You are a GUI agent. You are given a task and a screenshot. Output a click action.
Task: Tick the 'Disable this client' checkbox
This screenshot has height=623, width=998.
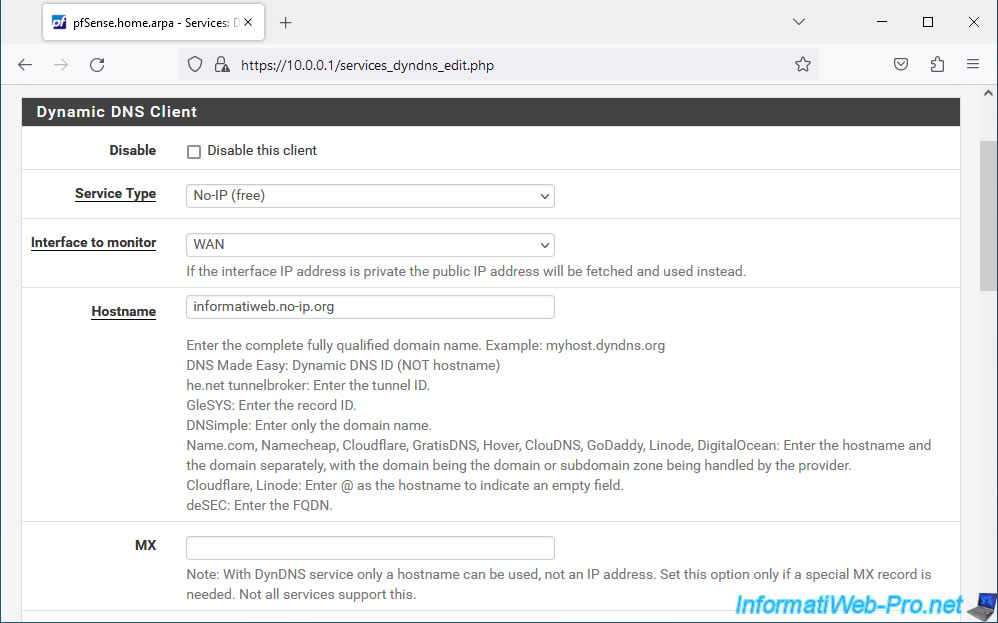click(x=194, y=151)
